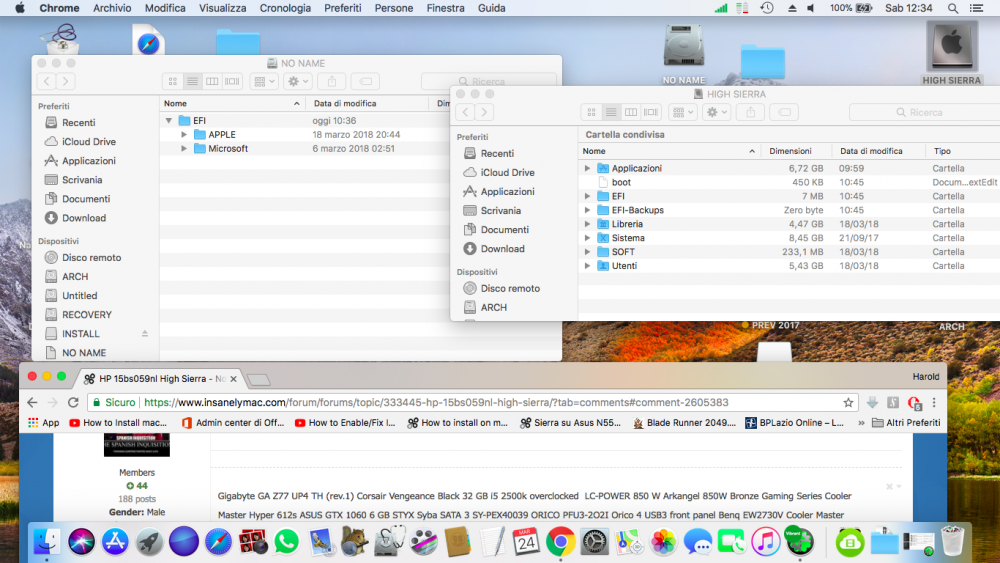The height and width of the screenshot is (563, 1000).
Task: Open System Preferences gear in Dock
Action: (594, 542)
